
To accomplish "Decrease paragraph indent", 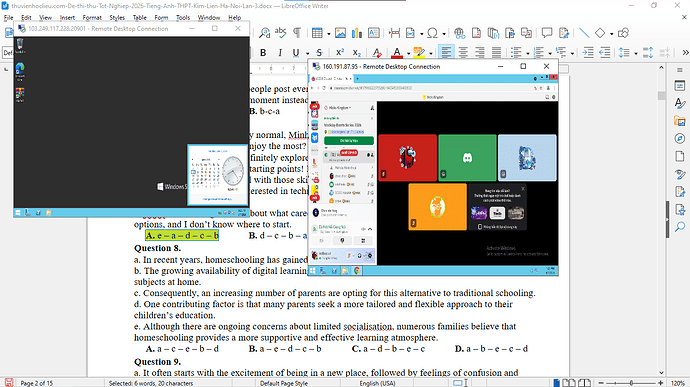I will (605, 53).
